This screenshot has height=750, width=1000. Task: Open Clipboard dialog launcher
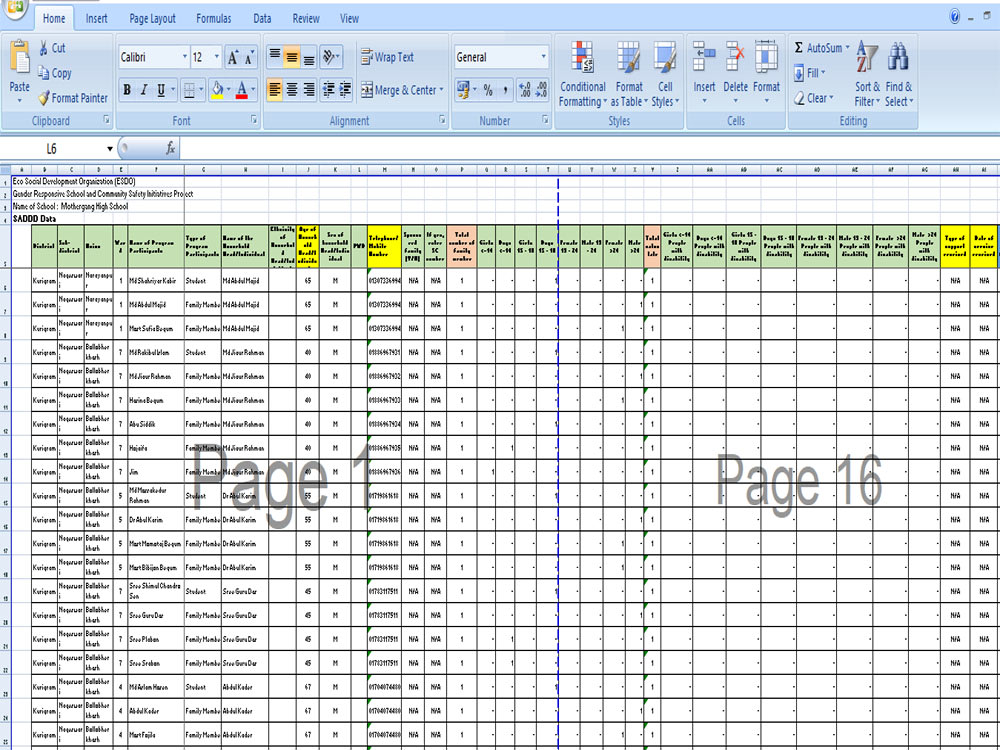pos(107,119)
